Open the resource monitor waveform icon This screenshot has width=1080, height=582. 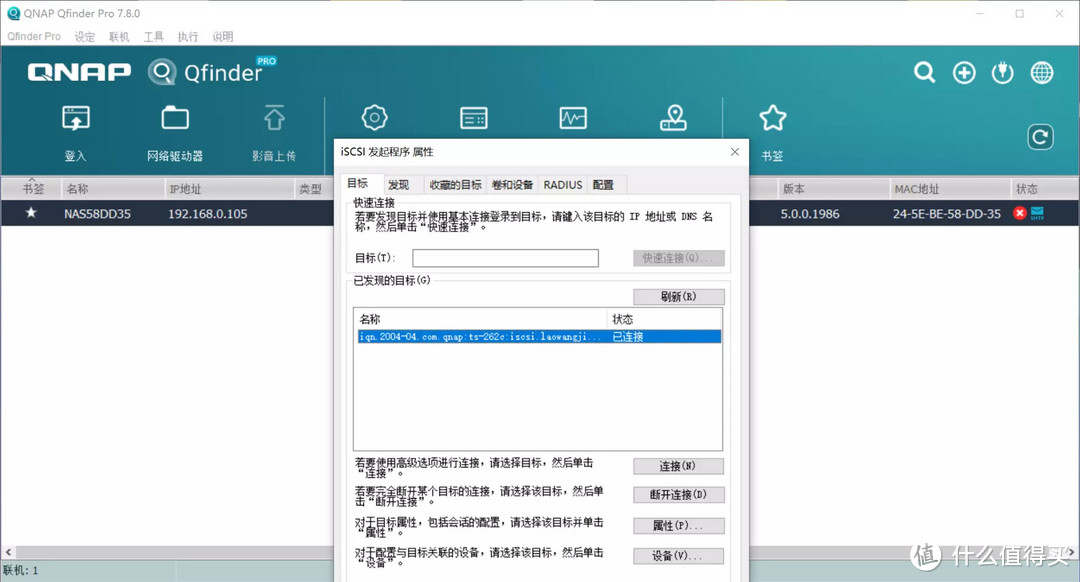573,118
